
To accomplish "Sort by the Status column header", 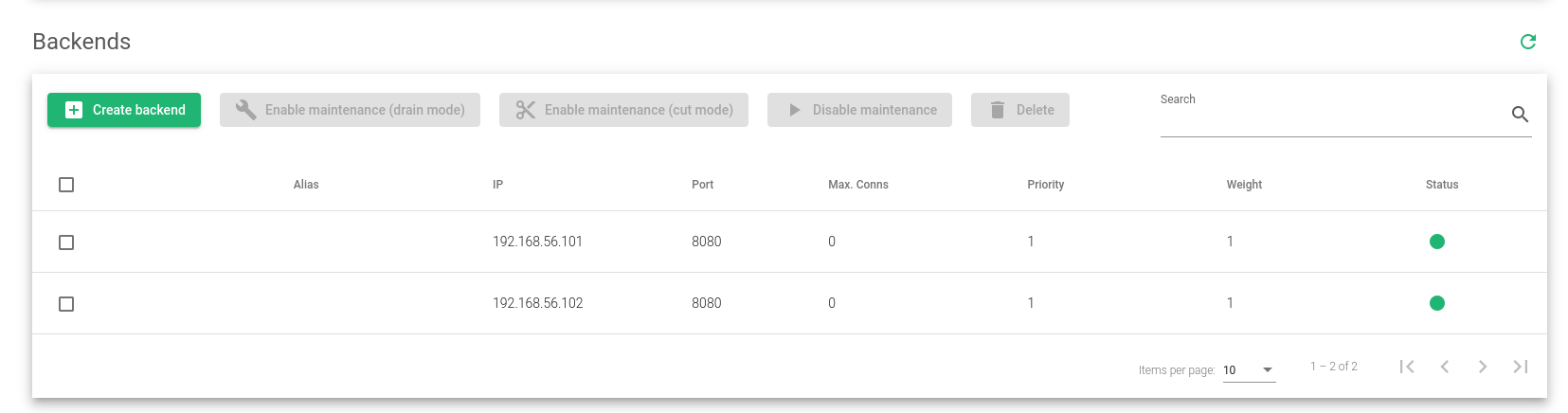I will click(1442, 185).
